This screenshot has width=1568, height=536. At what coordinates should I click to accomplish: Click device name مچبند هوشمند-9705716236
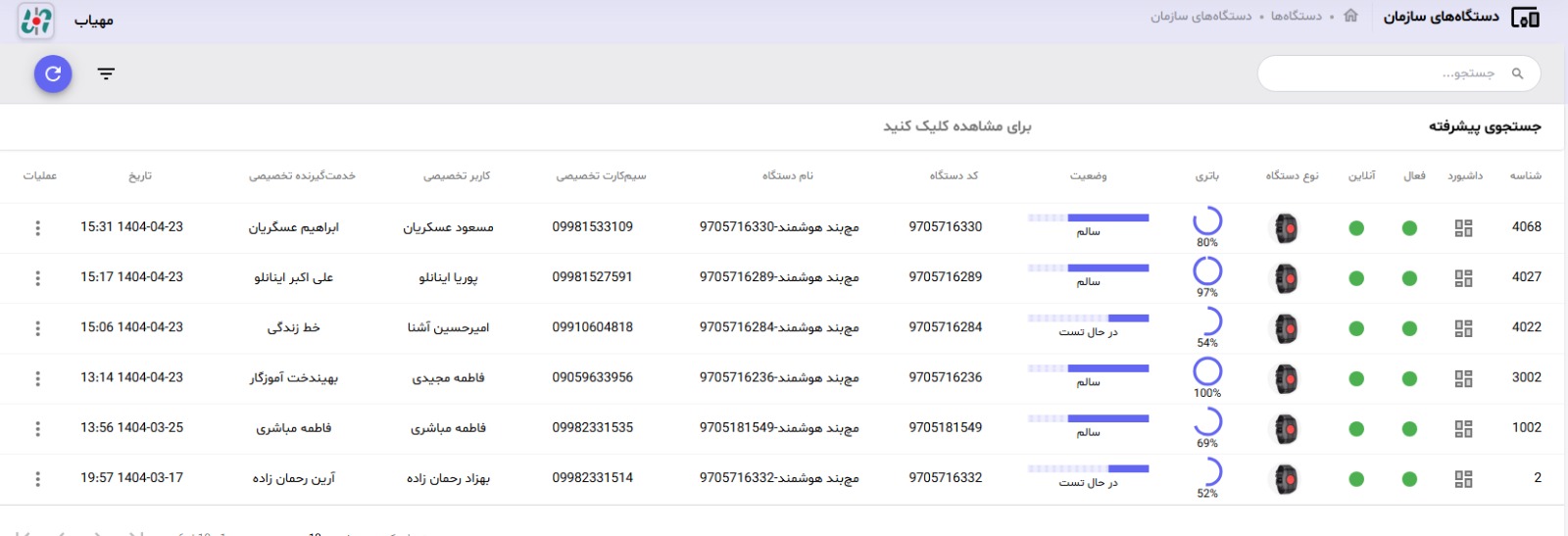(778, 378)
